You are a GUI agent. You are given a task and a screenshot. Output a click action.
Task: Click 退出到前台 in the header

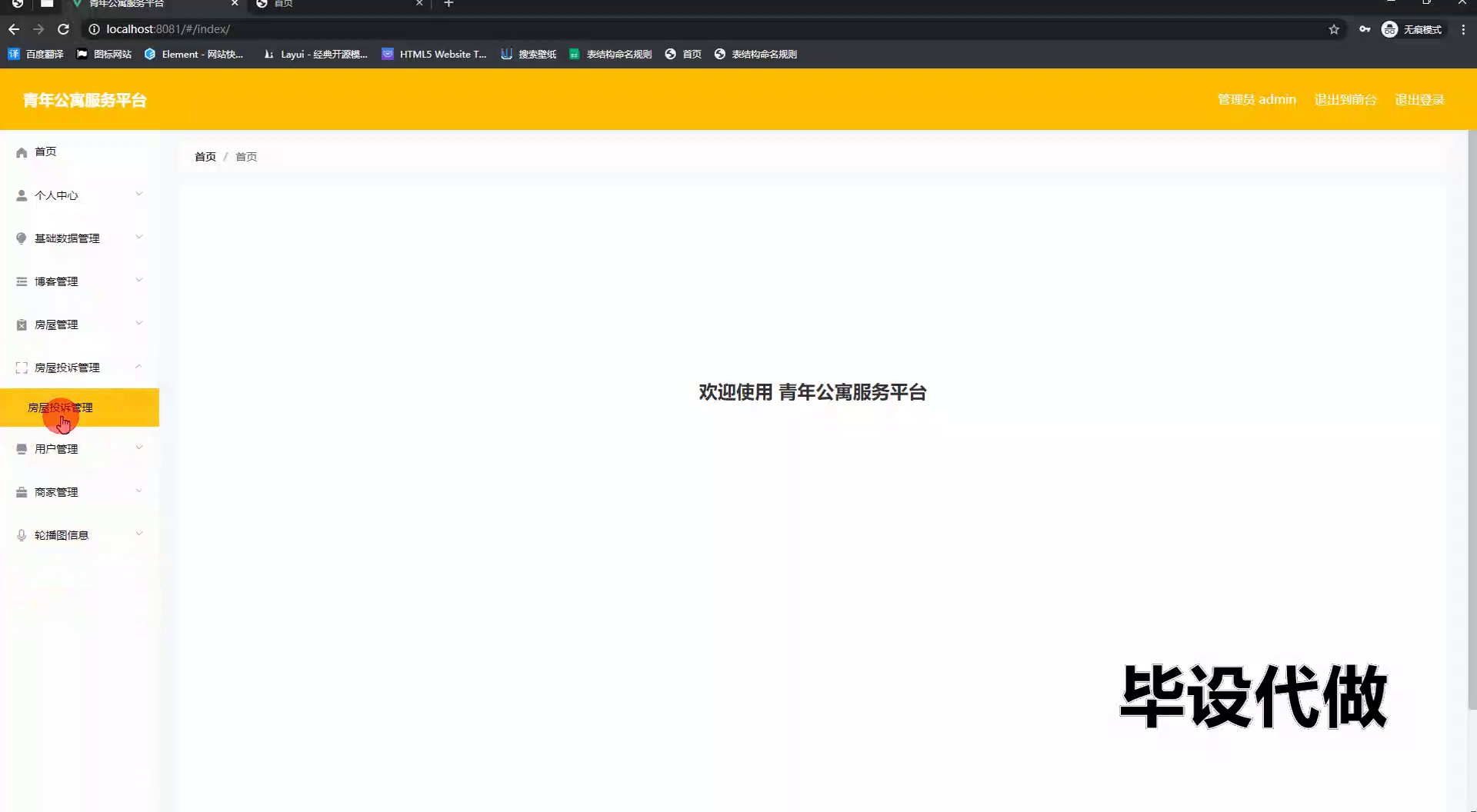[x=1345, y=100]
